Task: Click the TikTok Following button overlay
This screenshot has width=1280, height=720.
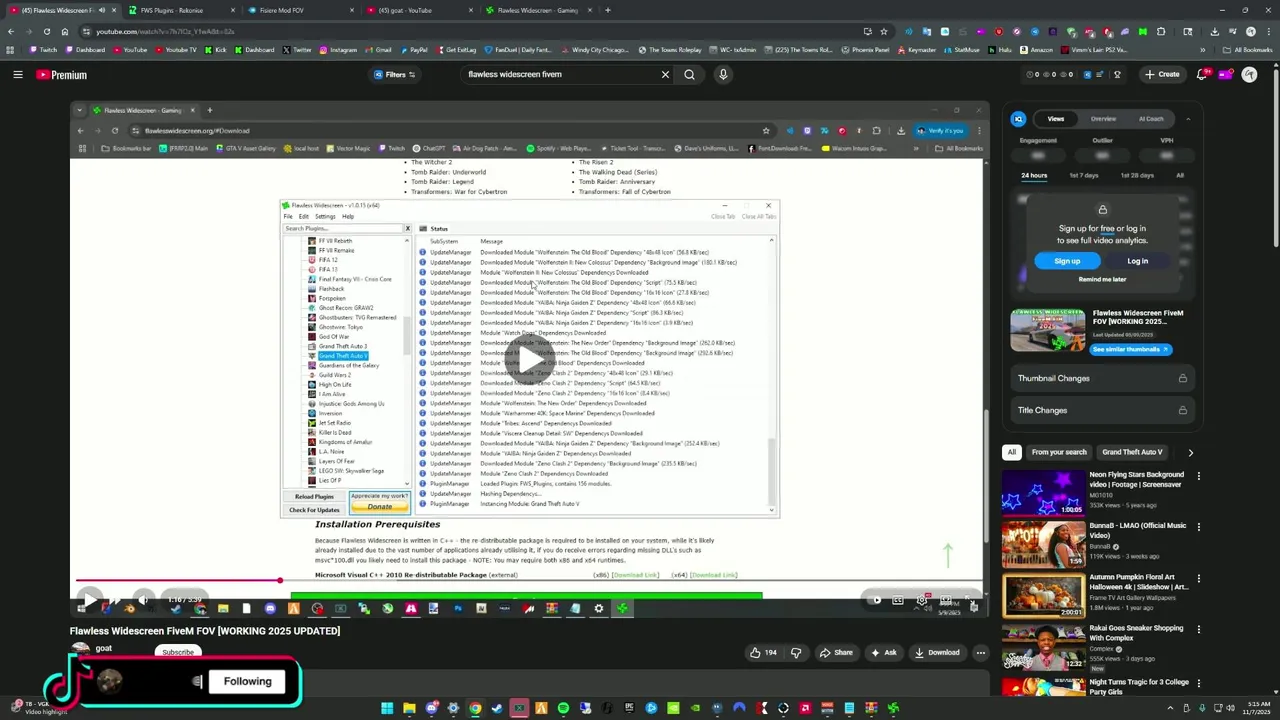Action: [x=247, y=681]
